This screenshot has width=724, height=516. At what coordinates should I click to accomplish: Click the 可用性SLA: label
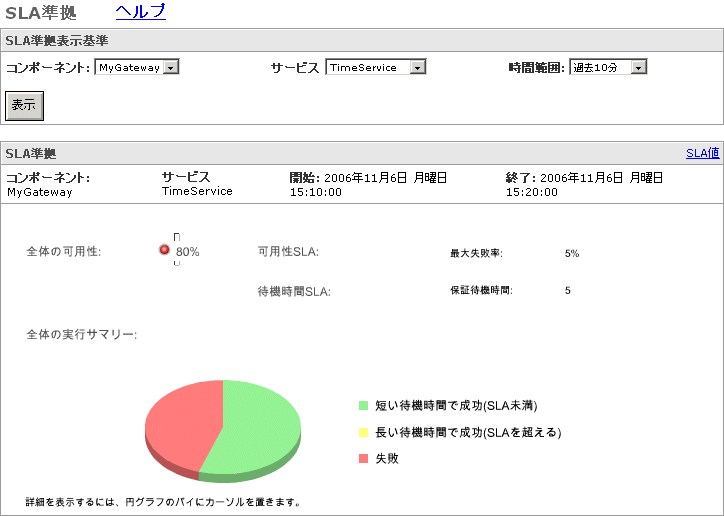(x=288, y=252)
